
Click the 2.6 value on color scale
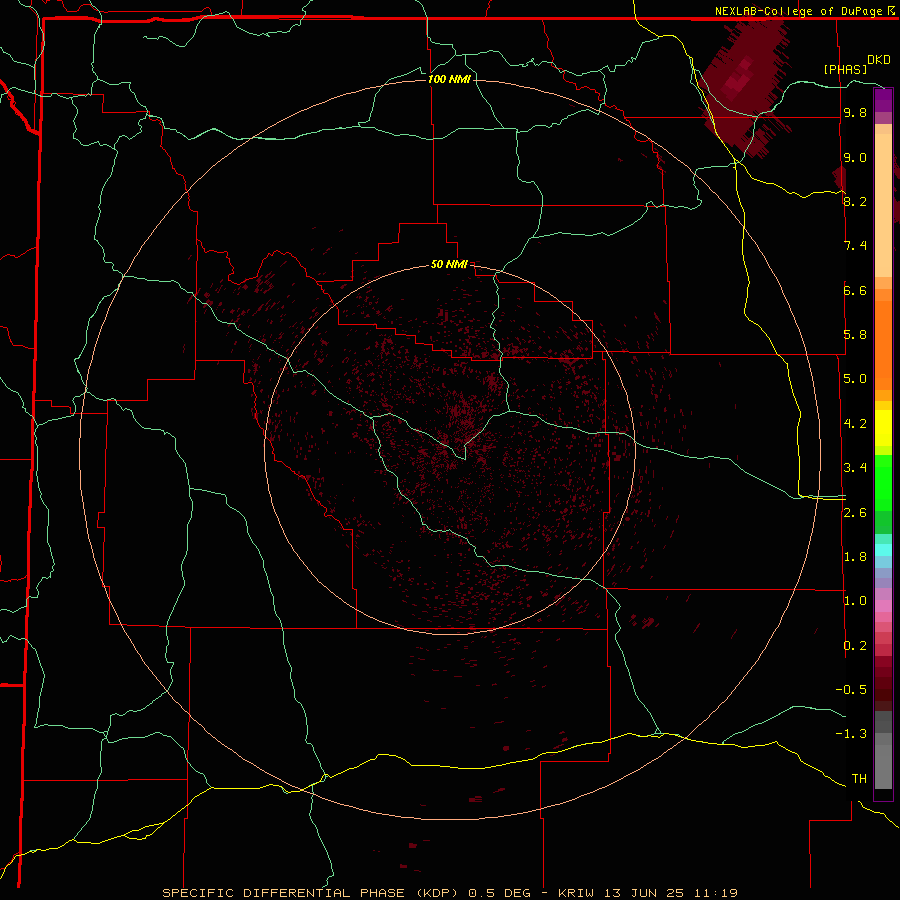pyautogui.click(x=855, y=513)
